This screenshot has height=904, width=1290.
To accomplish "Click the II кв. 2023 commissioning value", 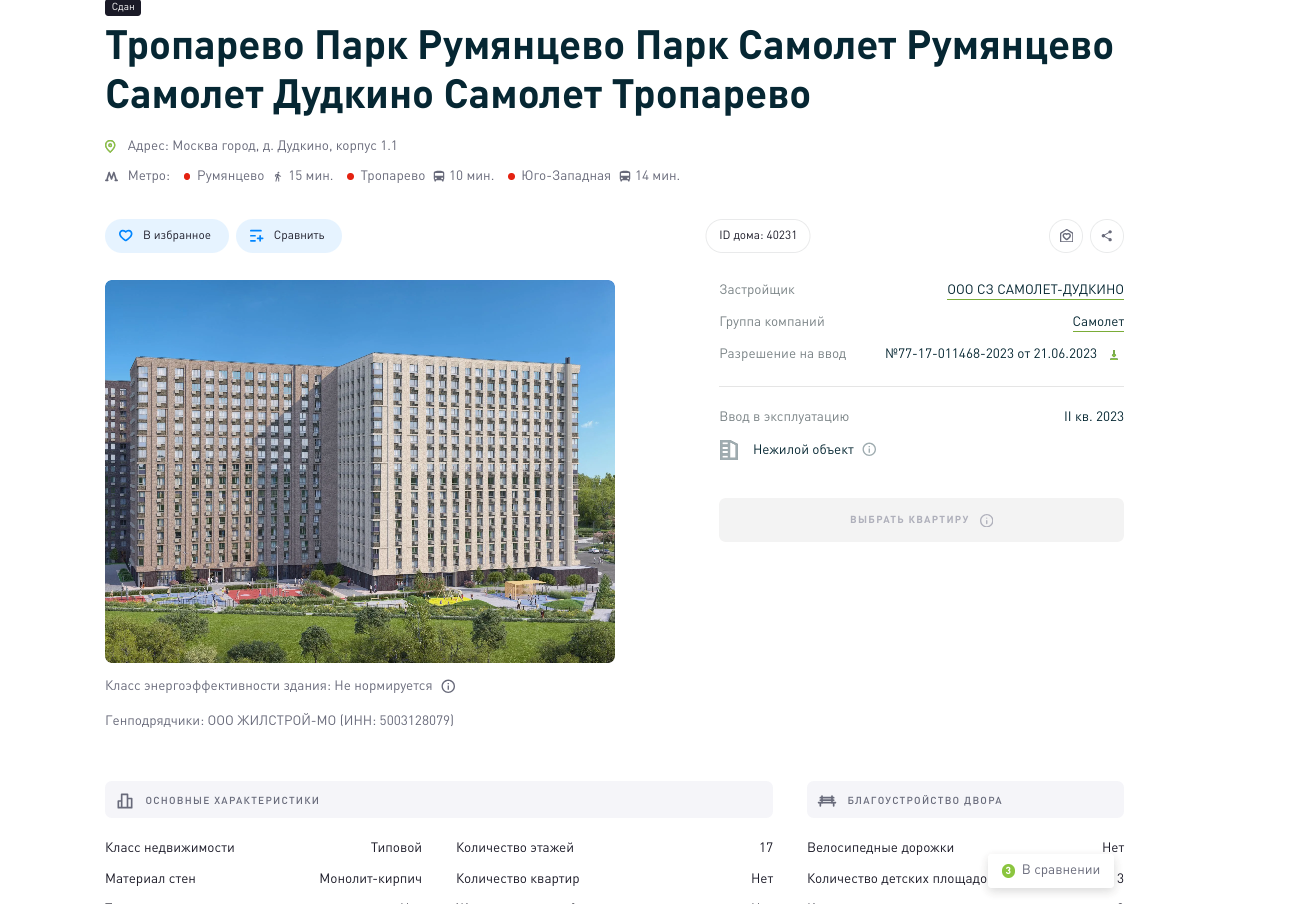I will 1094,417.
